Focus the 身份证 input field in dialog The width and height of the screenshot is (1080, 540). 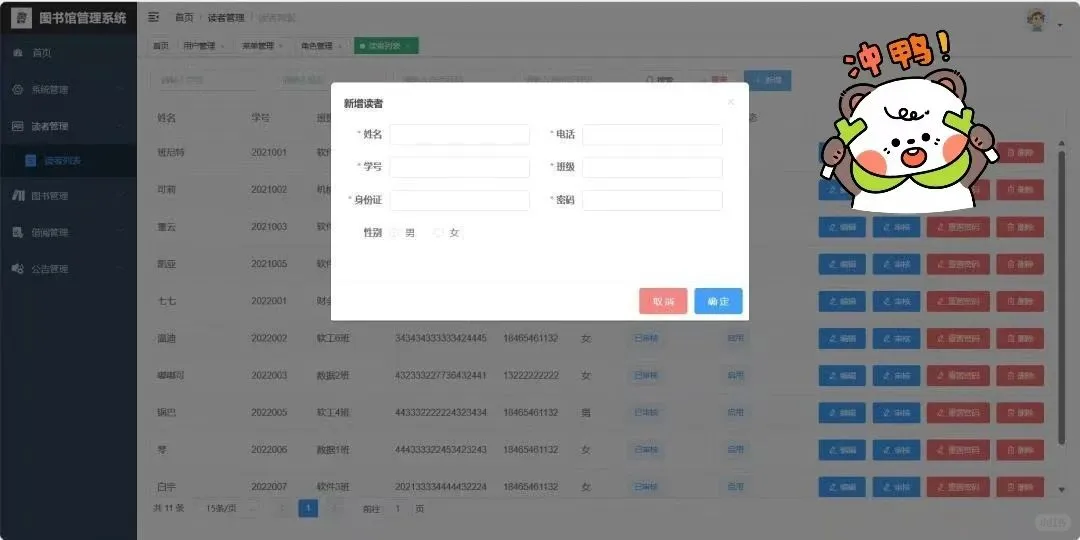[459, 200]
